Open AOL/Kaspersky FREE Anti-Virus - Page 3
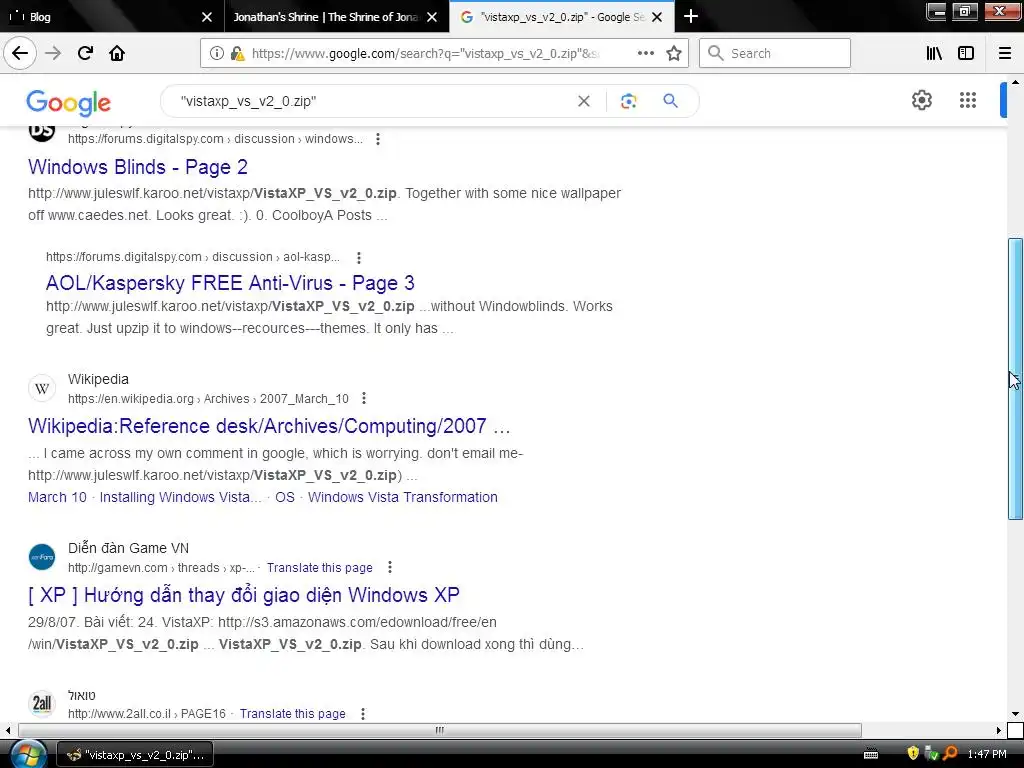1024x768 pixels. [x=230, y=283]
